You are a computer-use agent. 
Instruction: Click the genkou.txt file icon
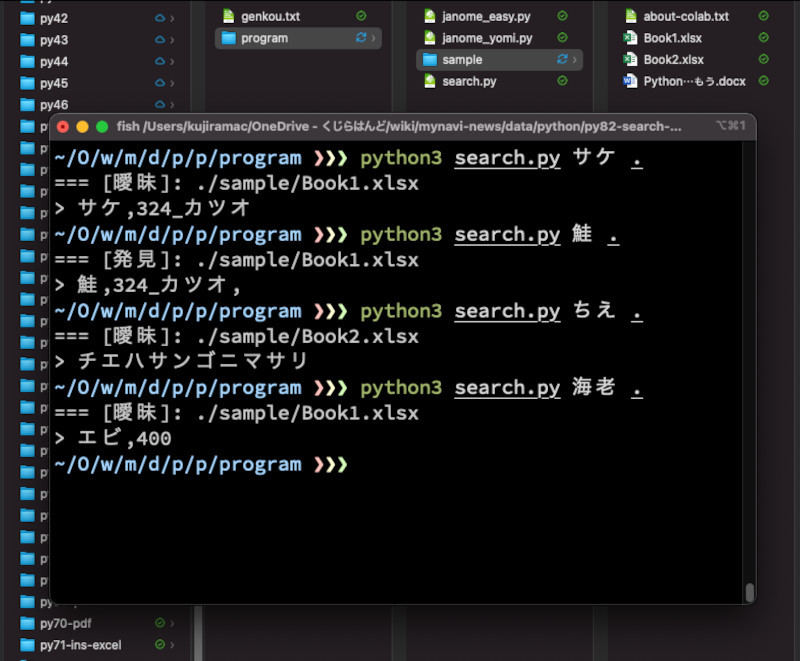(229, 16)
